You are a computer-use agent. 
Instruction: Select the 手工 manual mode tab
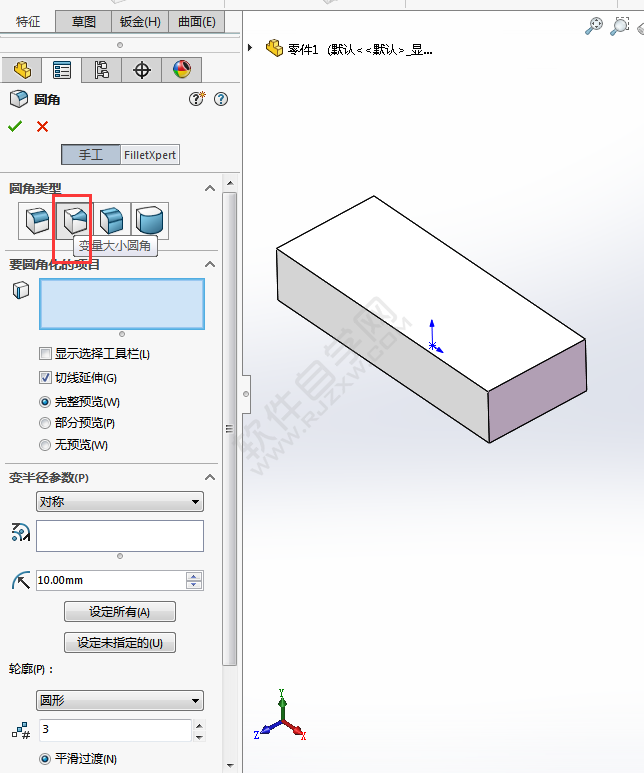(x=91, y=155)
